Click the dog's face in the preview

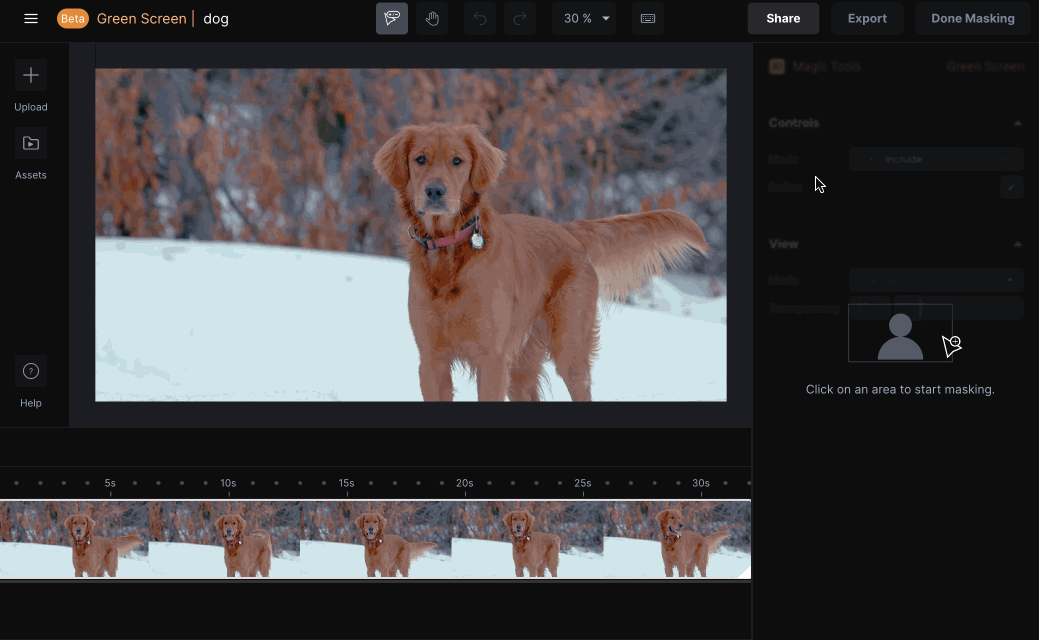[x=436, y=170]
